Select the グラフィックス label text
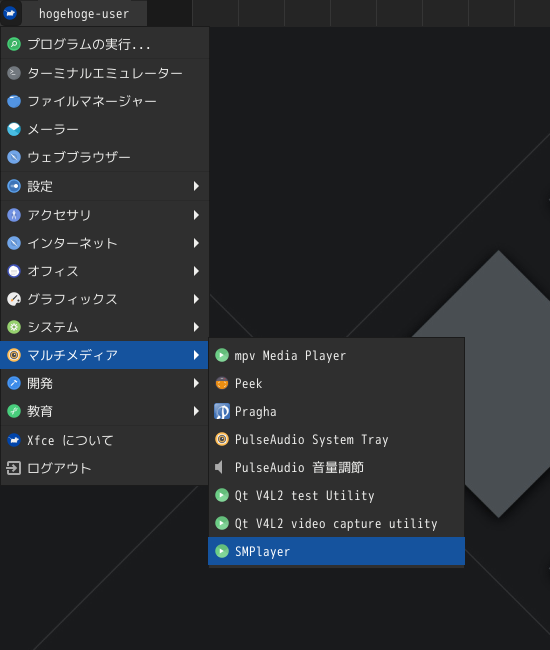Viewport: 550px width, 650px height. click(73, 299)
